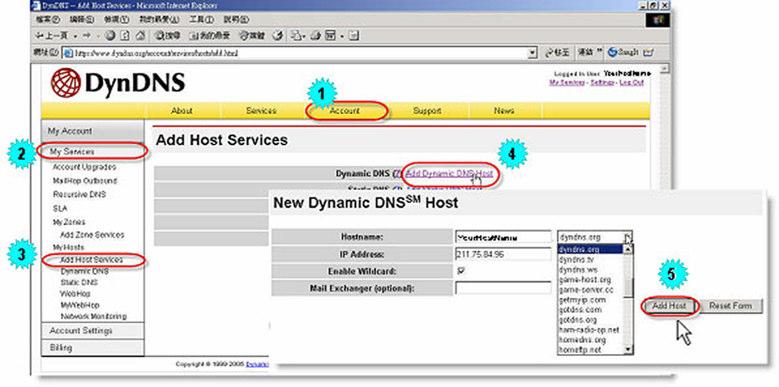Open Account Upgrades in sidebar
779x387 pixels.
(84, 167)
